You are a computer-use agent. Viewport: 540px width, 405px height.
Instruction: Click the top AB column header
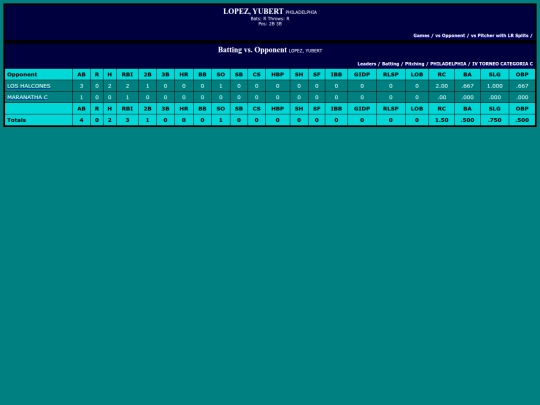(81, 74)
